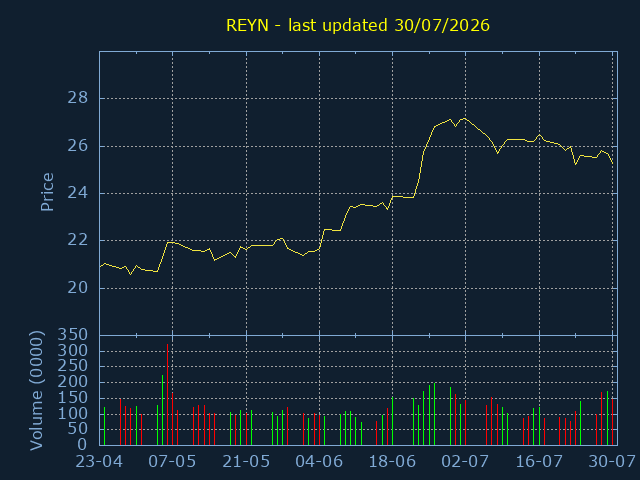
Task: Select the 23-04 date axis label
Action: coord(99,462)
